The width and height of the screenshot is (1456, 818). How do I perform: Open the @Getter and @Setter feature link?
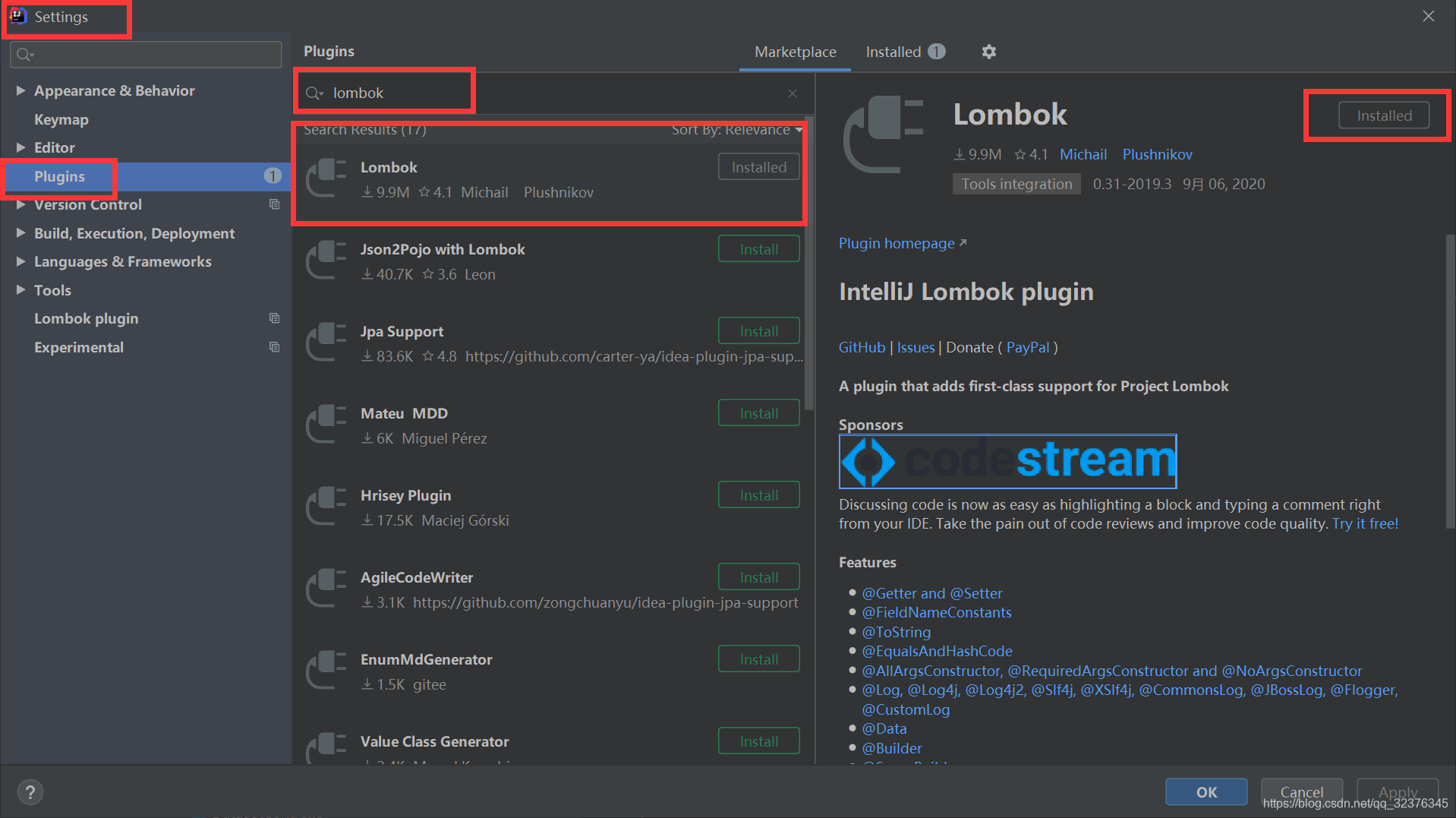[x=932, y=593]
